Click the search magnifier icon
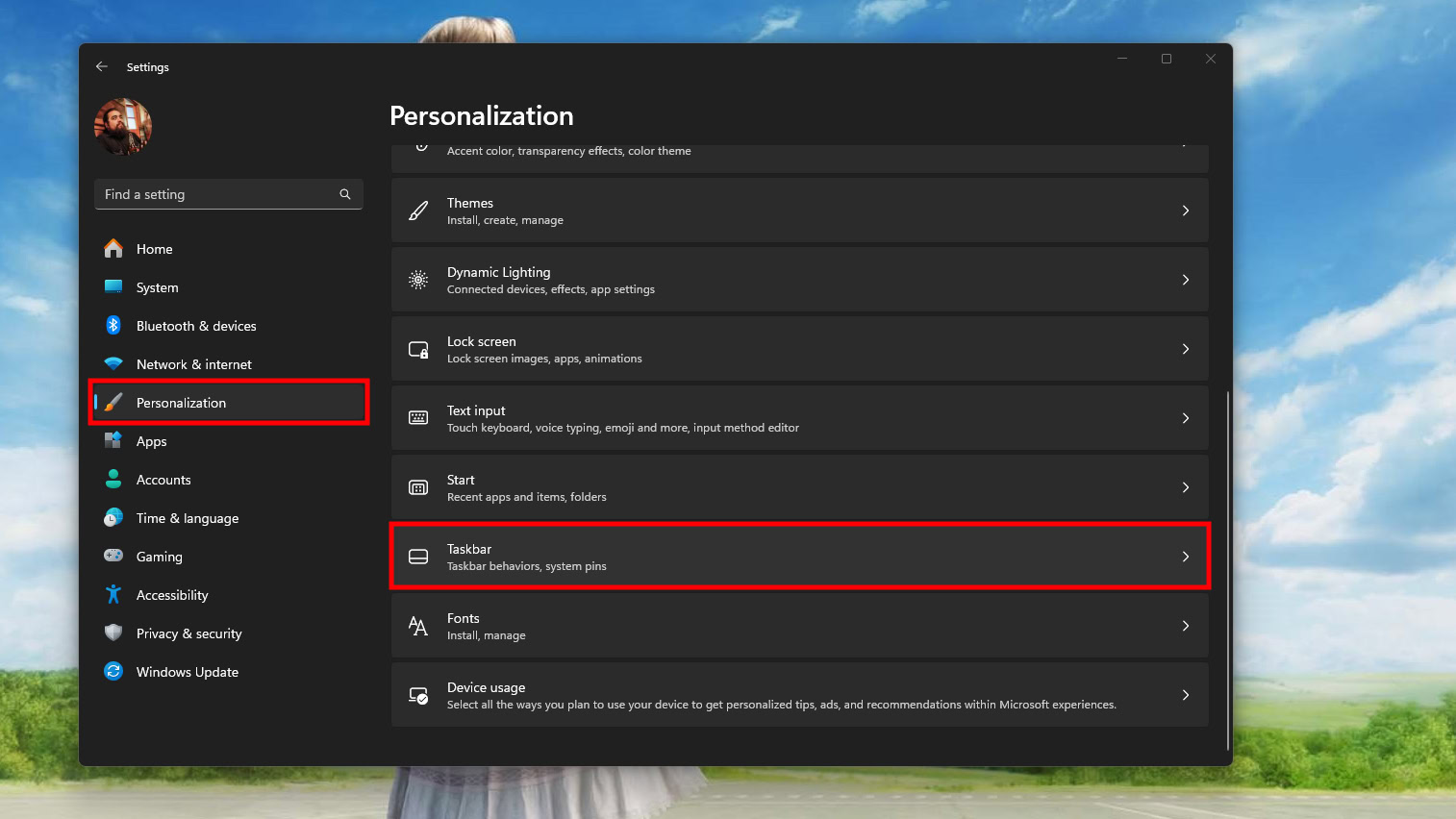 [x=345, y=194]
